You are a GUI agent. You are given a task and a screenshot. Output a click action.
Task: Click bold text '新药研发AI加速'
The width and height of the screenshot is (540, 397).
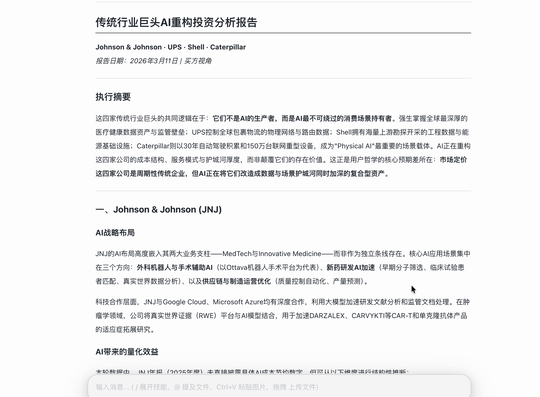tap(350, 268)
